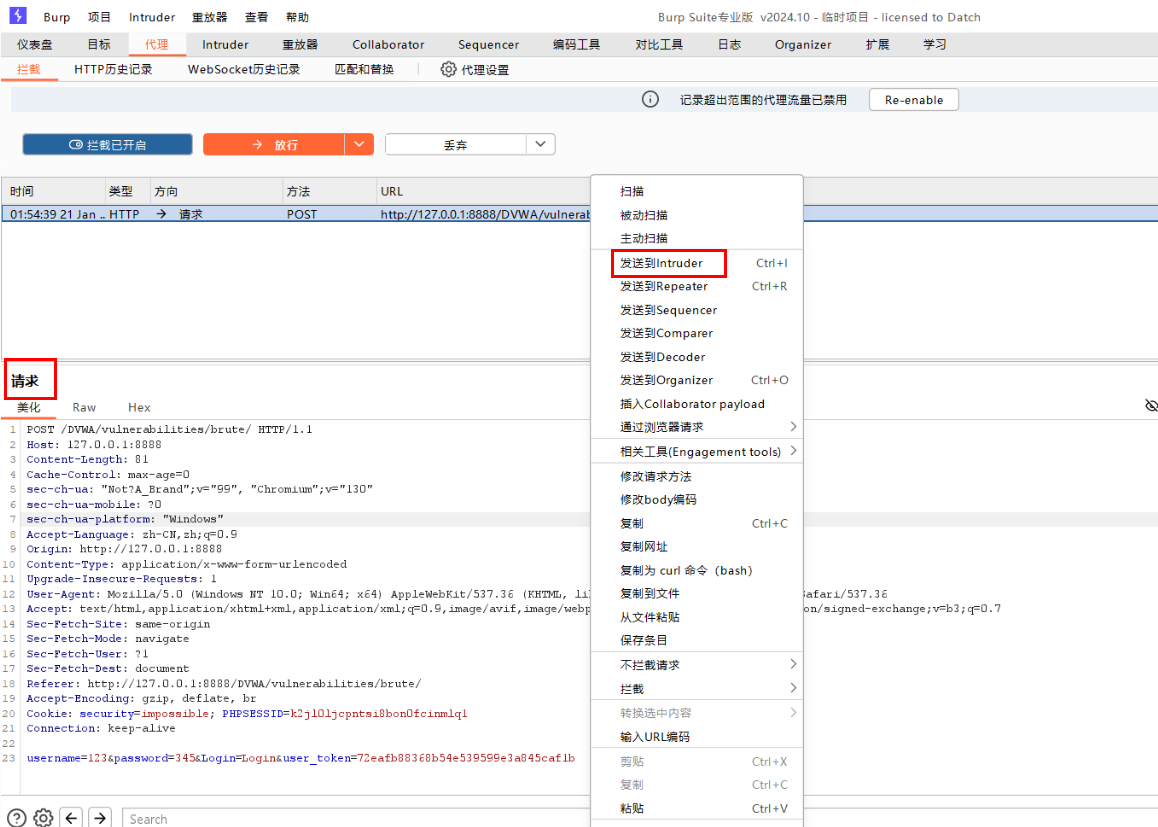Click the Search input field
This screenshot has width=1158, height=827.
[x=356, y=819]
